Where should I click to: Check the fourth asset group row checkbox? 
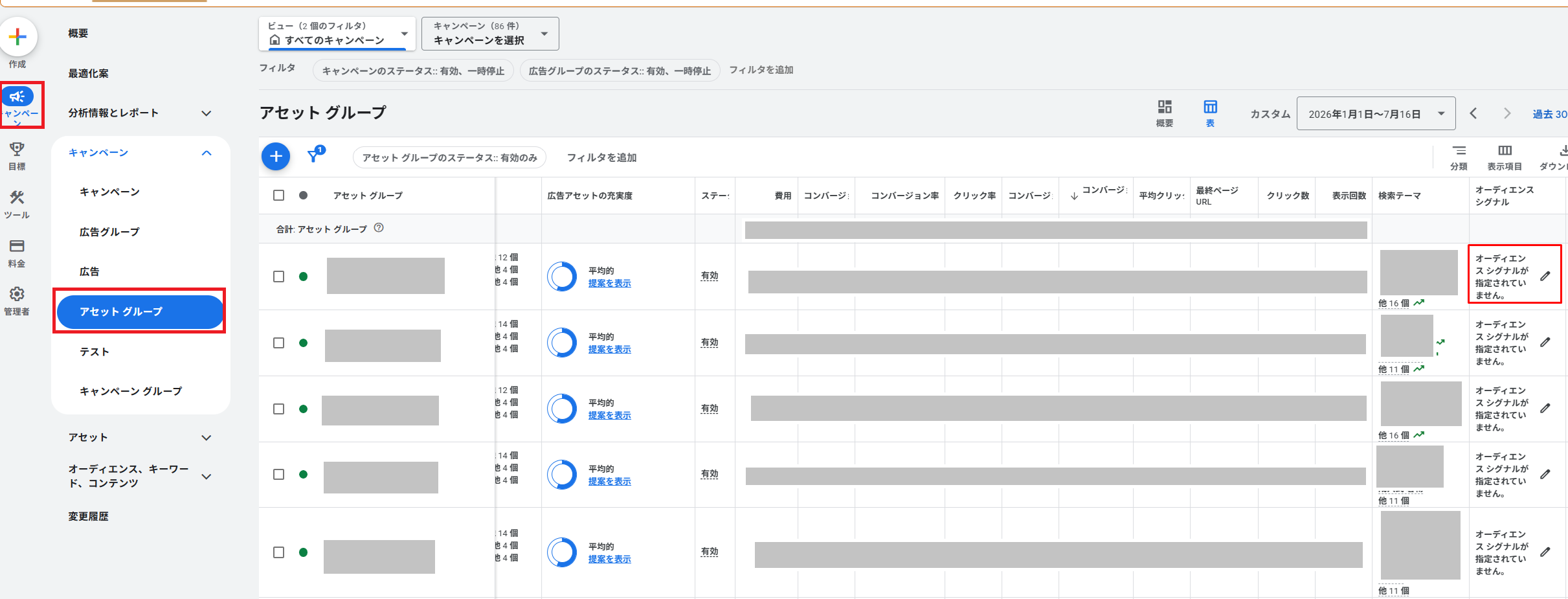[279, 474]
